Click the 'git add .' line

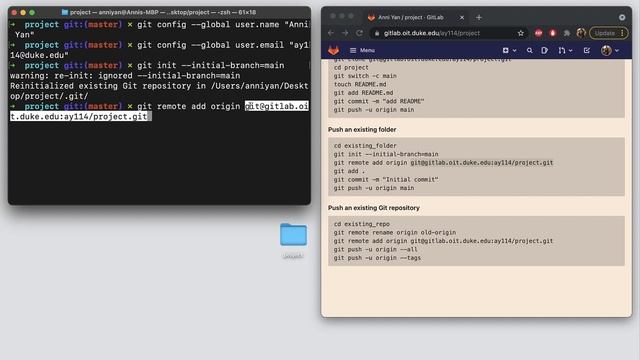tap(349, 171)
